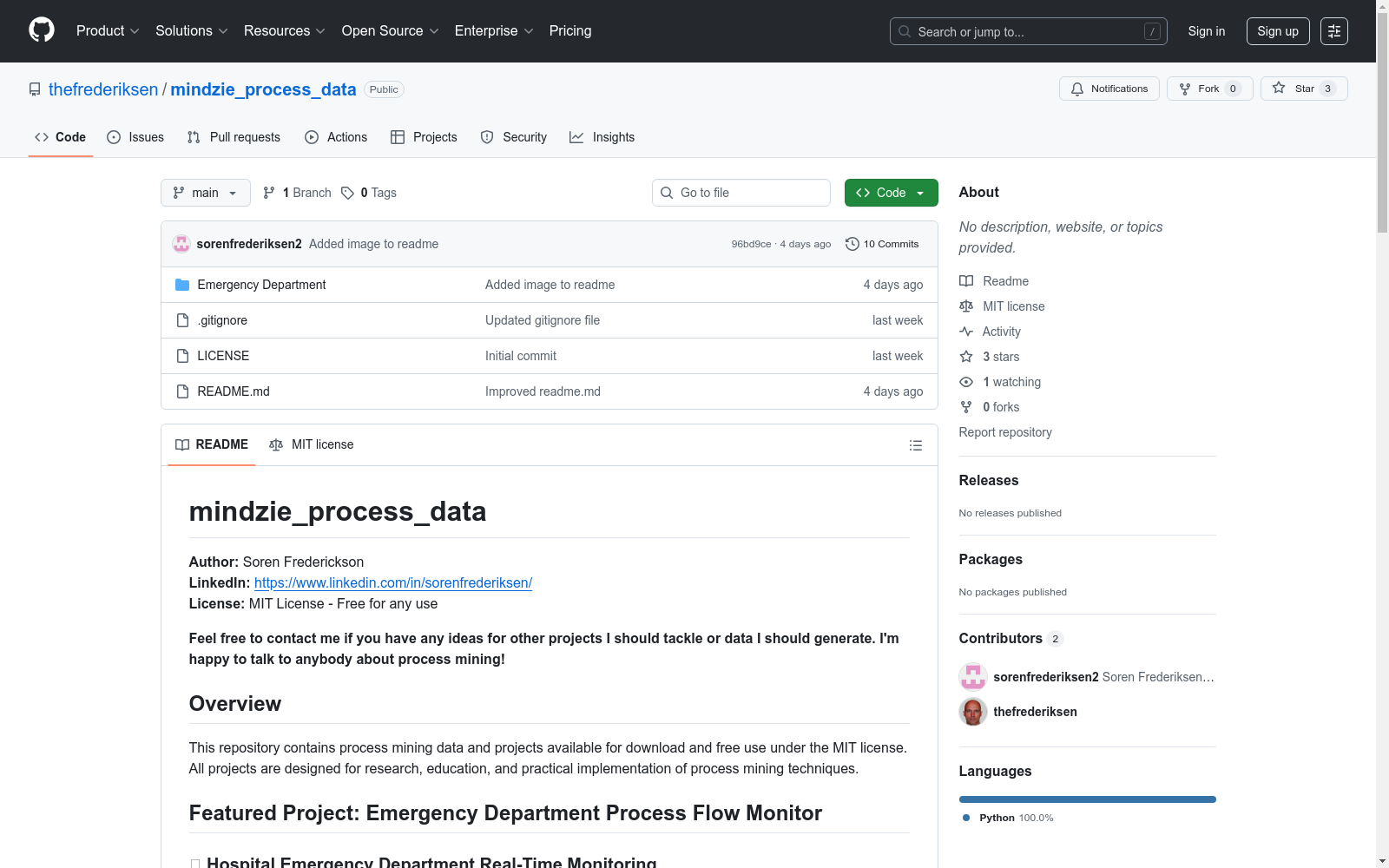This screenshot has width=1389, height=868.
Task: Open the LinkedIn sorenfrederiksen profile URL
Action: coord(393,583)
